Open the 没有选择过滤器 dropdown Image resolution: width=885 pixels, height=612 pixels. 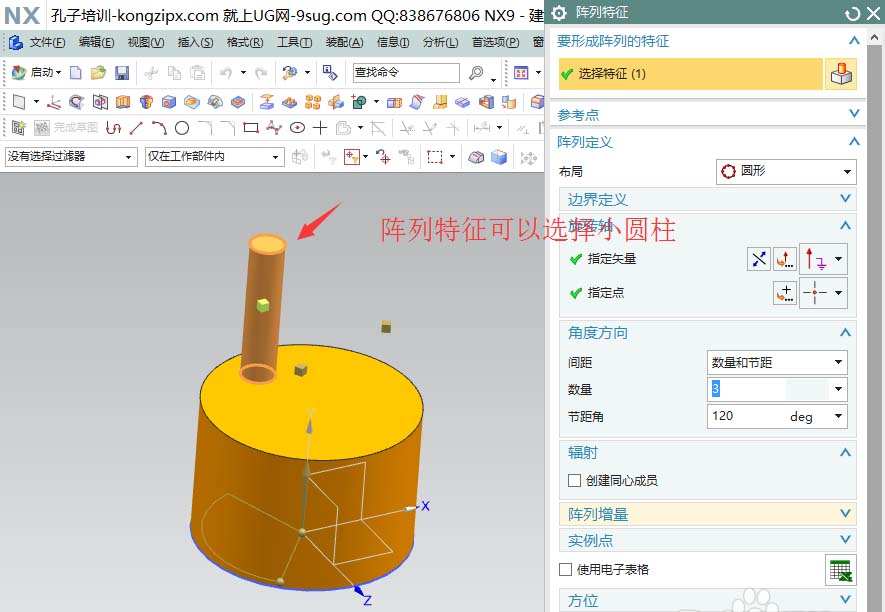pos(71,156)
